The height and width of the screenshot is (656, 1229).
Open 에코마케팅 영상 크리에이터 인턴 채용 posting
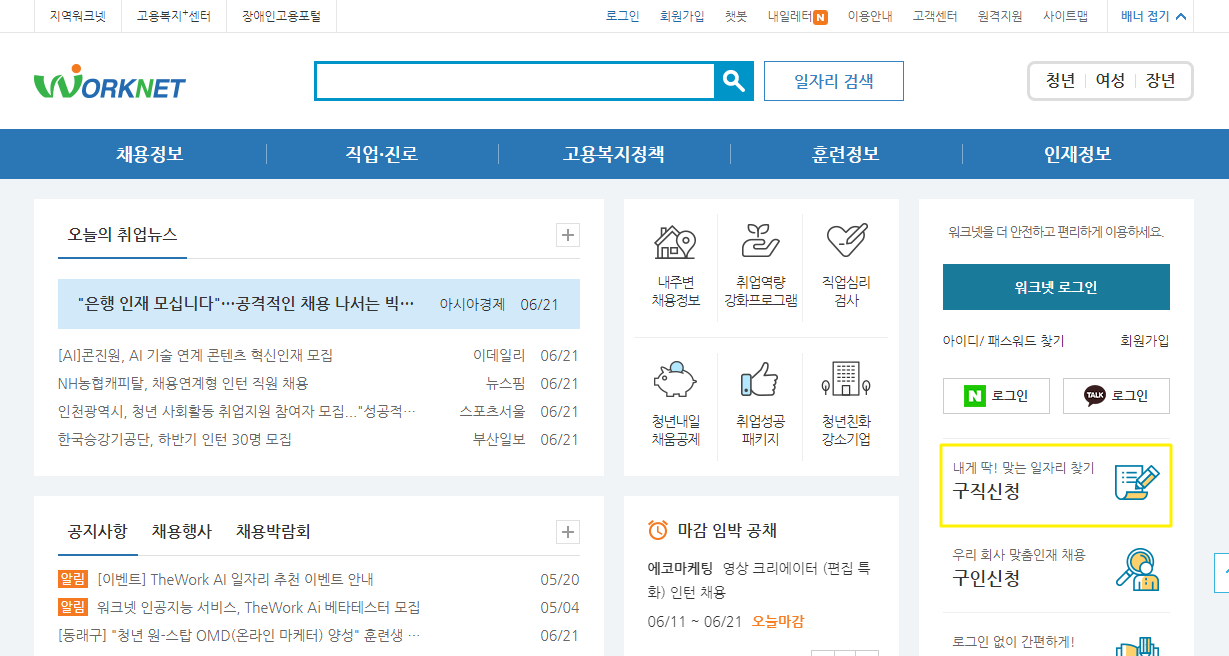click(761, 580)
